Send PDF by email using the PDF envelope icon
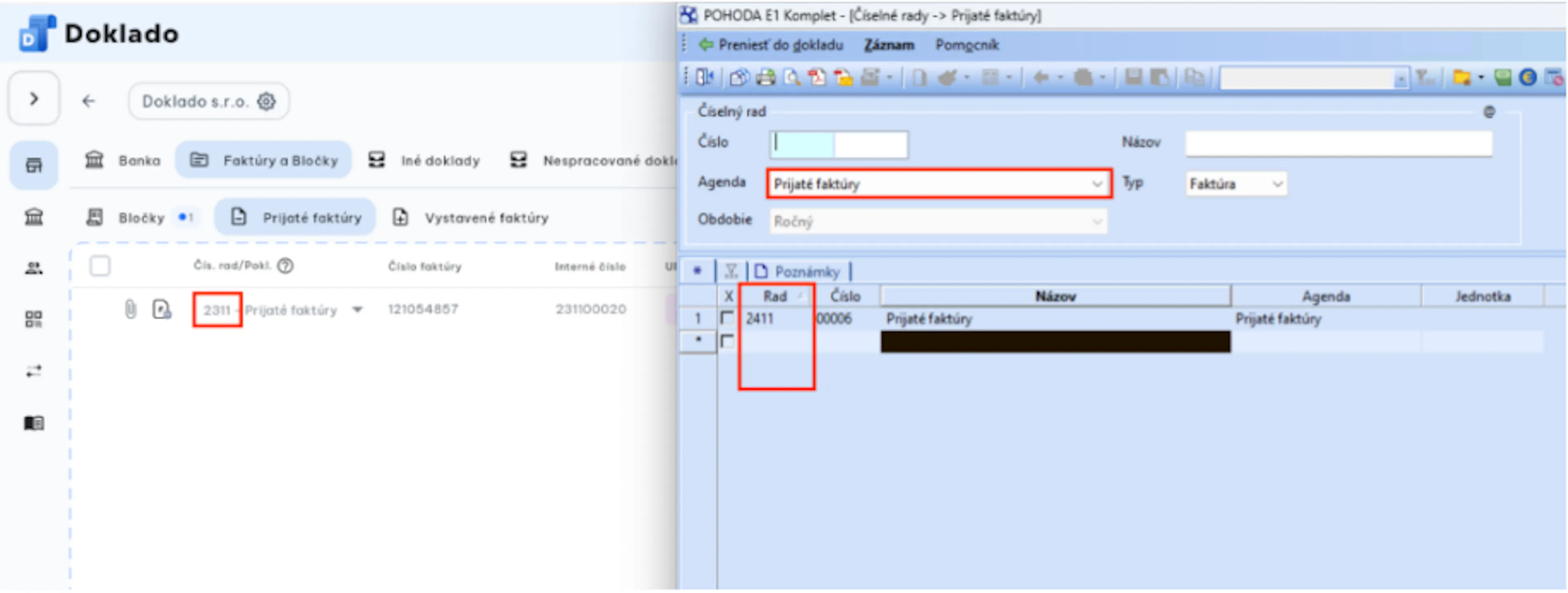 (x=843, y=77)
